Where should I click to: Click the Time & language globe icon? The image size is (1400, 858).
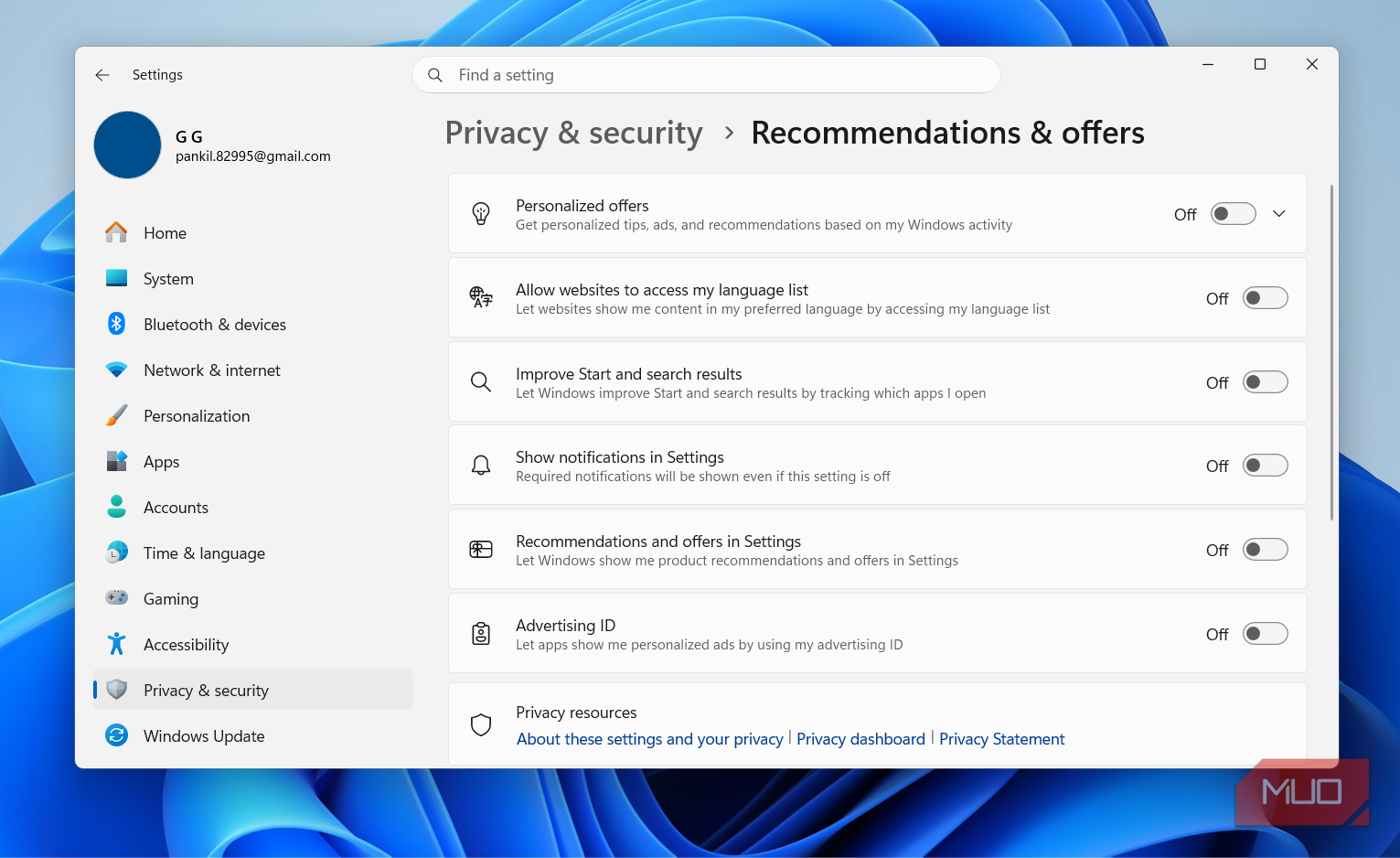[116, 552]
